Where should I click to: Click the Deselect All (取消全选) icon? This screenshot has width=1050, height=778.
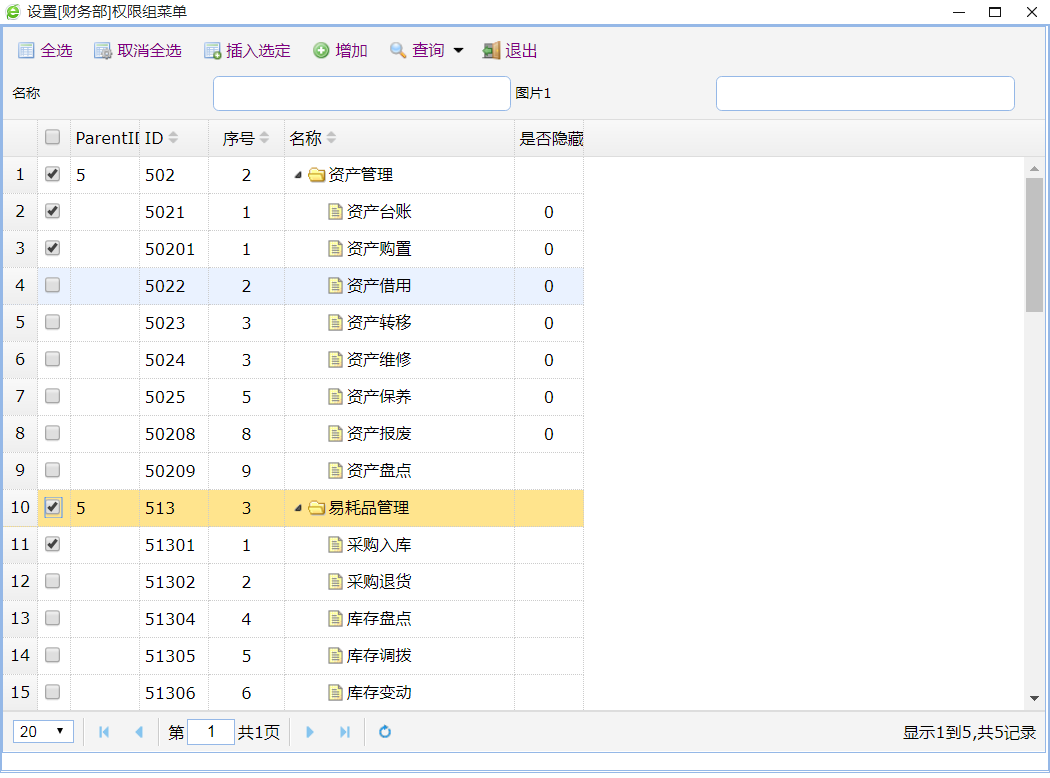pyautogui.click(x=103, y=51)
